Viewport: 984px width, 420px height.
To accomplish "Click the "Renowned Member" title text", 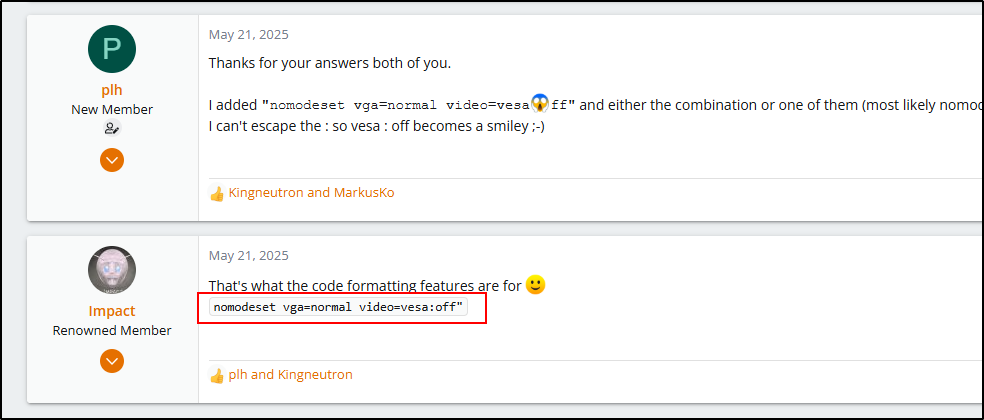I will 112,330.
